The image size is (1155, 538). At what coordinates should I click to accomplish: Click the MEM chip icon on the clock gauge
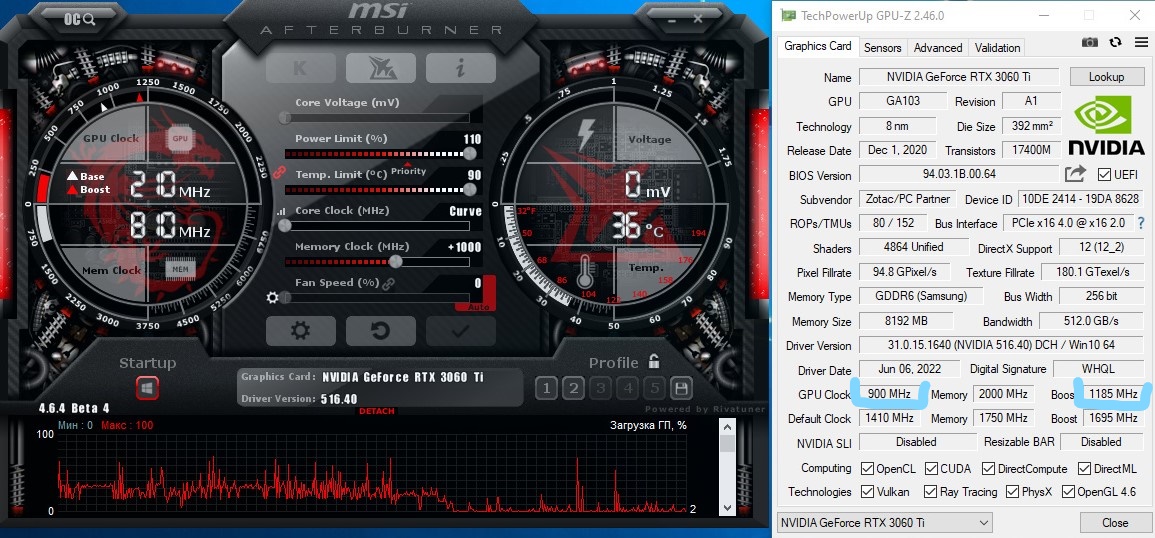(180, 270)
